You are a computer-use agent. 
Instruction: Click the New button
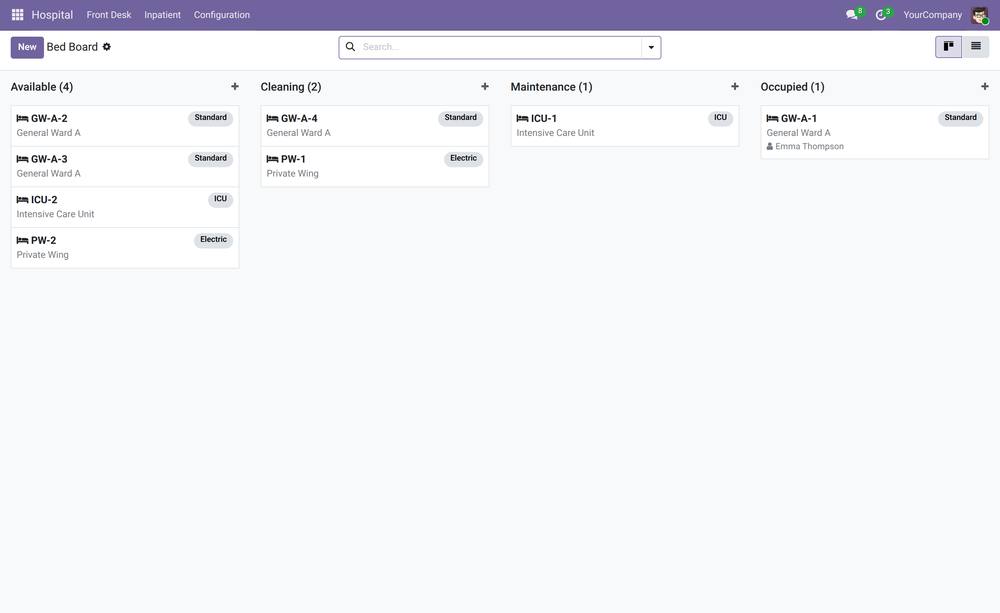pyautogui.click(x=27, y=47)
